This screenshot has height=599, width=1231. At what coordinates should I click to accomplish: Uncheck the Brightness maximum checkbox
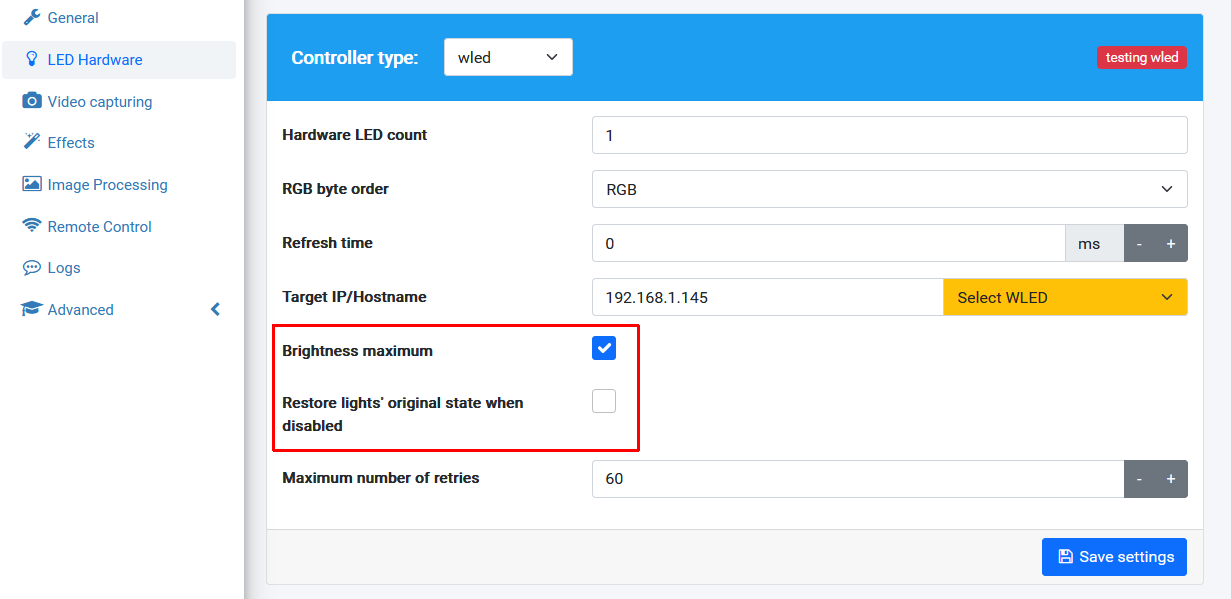click(x=604, y=348)
